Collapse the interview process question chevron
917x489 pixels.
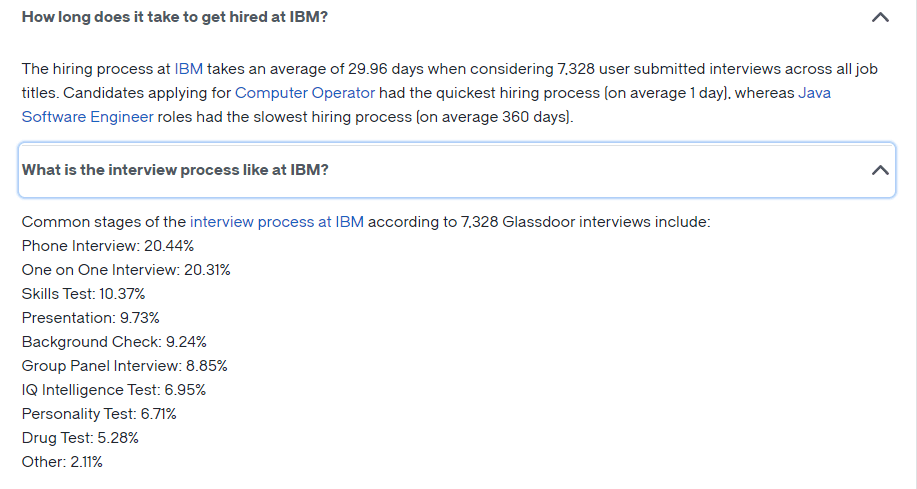point(880,170)
